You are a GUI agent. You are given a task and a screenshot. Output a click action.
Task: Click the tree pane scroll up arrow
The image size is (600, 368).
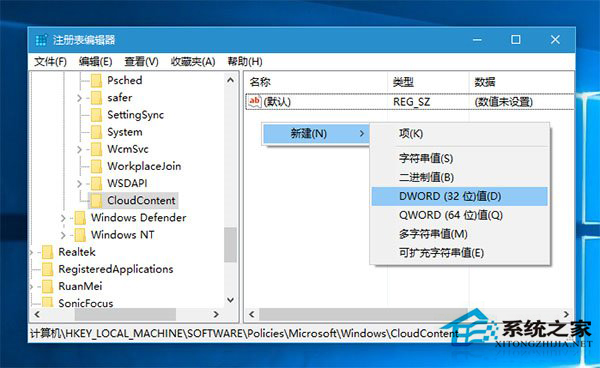[x=230, y=80]
